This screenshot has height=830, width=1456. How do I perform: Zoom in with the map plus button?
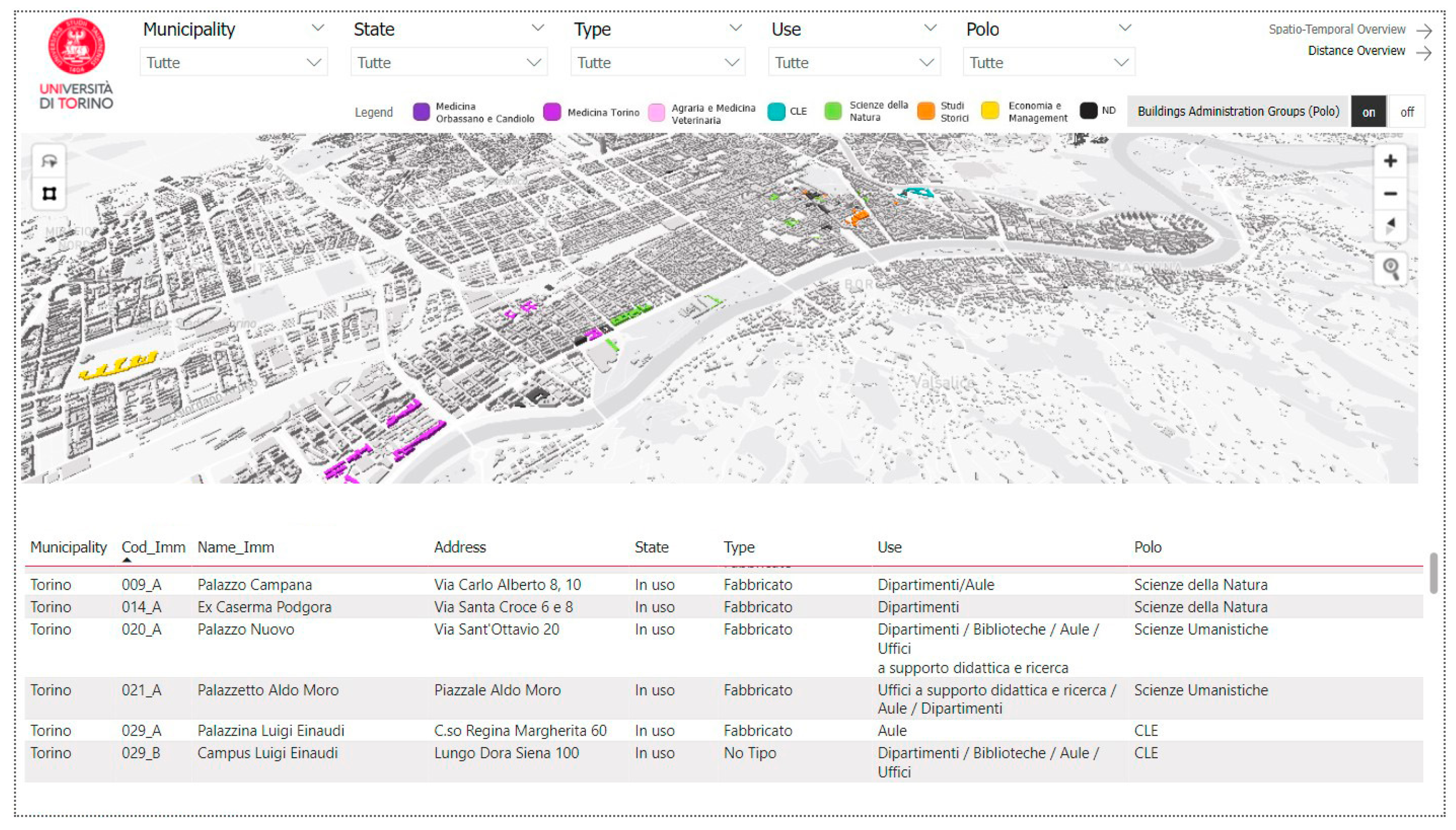(1390, 161)
